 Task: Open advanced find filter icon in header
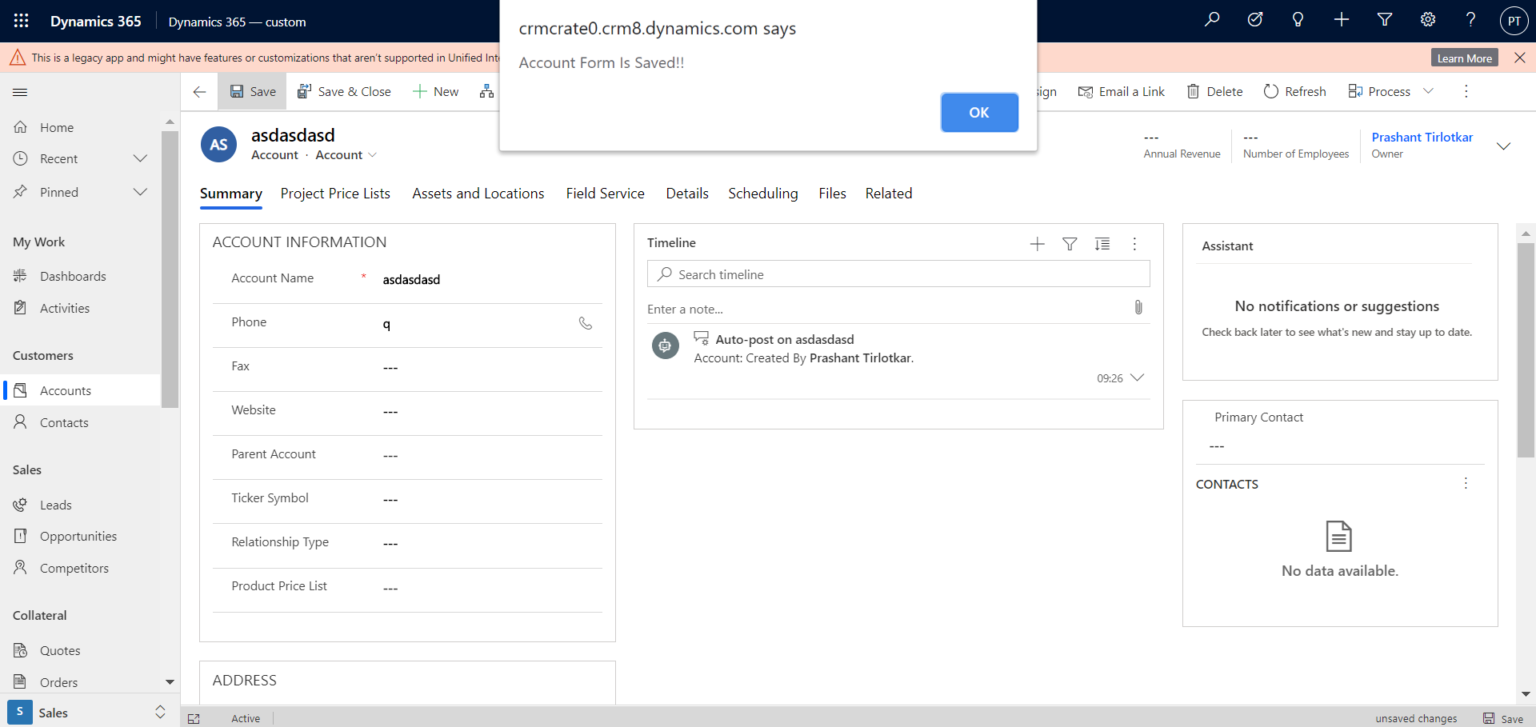click(1384, 20)
